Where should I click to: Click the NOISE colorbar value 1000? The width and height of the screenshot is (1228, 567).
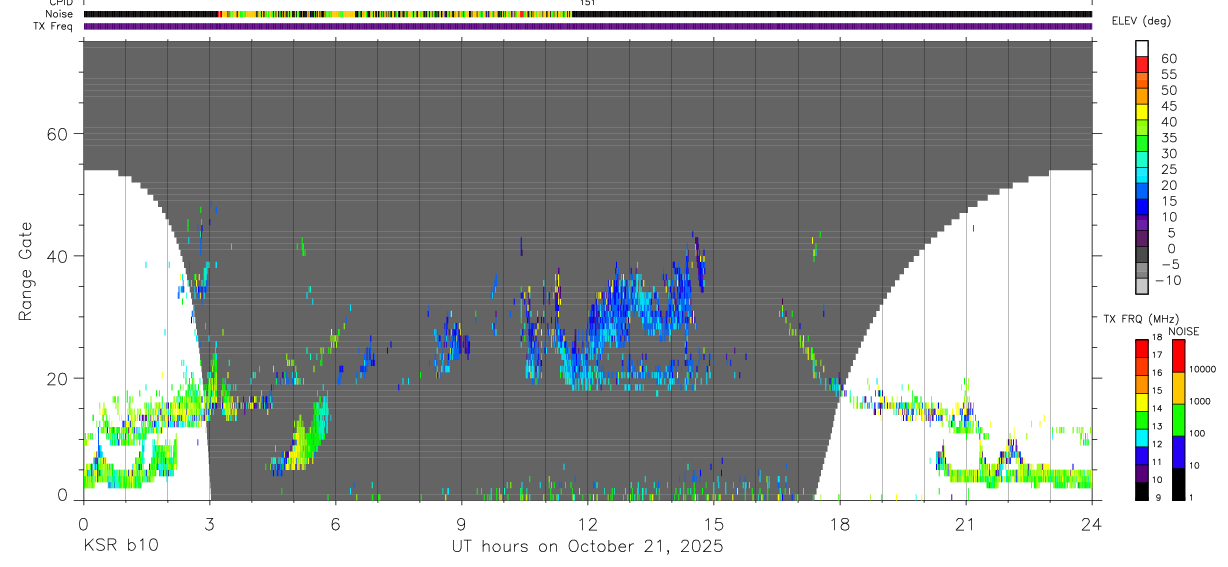pos(1201,401)
